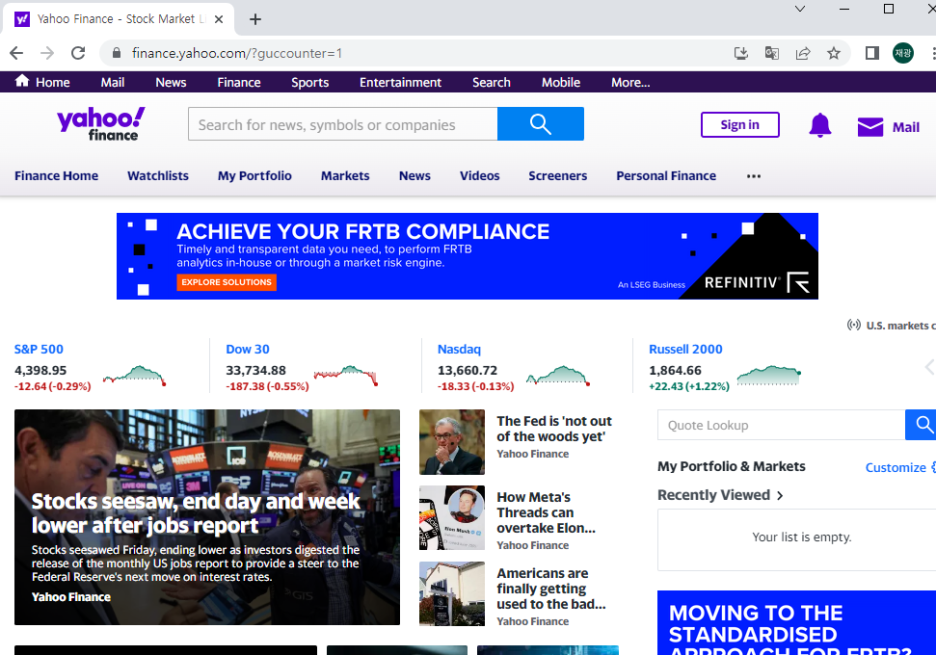The height and width of the screenshot is (655, 936).
Task: Open the S&P 500 index link
Action: pyautogui.click(x=39, y=349)
